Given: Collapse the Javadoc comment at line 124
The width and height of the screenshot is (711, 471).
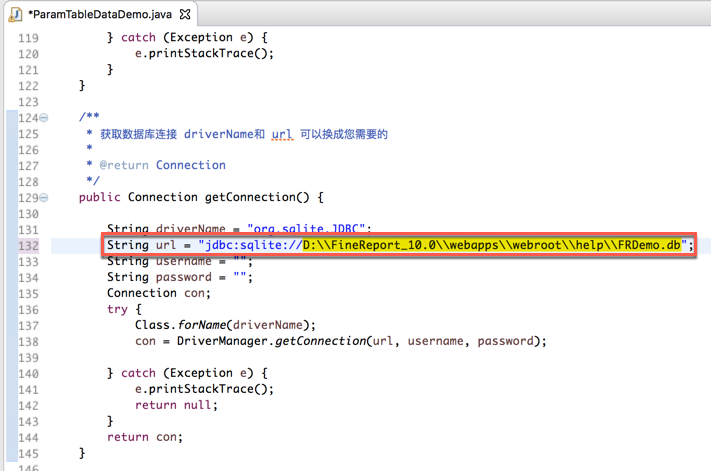Looking at the screenshot, I should tap(44, 118).
